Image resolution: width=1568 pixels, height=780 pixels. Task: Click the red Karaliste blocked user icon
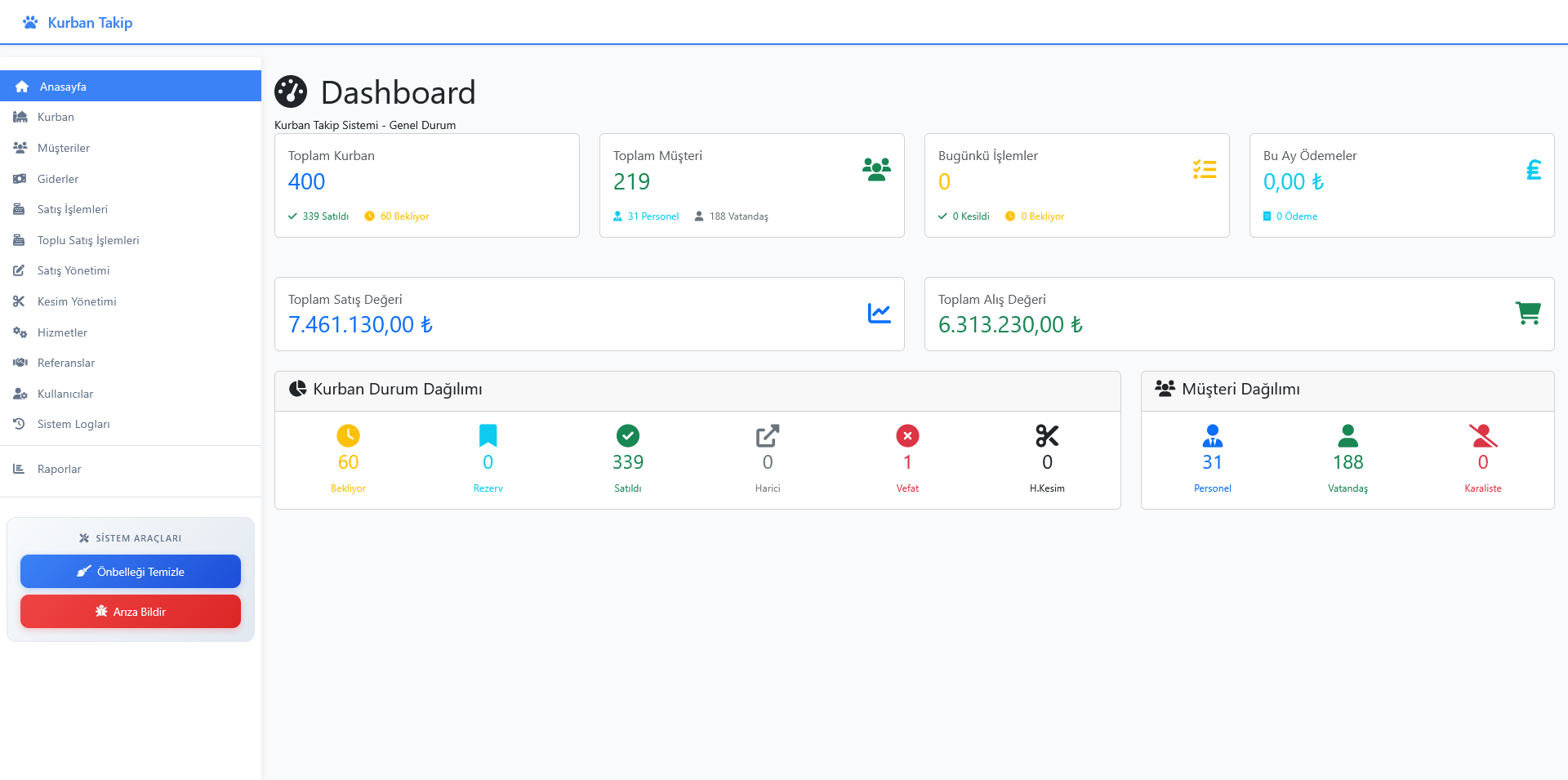pyautogui.click(x=1483, y=436)
